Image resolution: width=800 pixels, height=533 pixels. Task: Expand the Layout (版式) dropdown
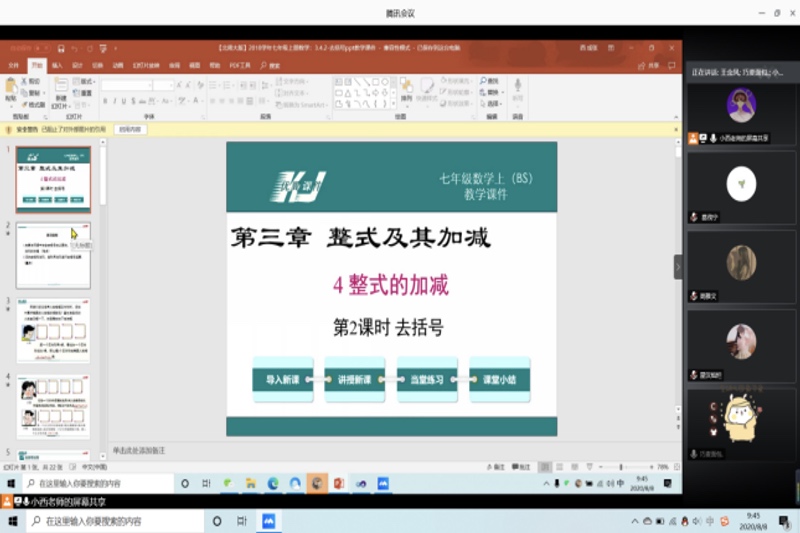pos(84,81)
